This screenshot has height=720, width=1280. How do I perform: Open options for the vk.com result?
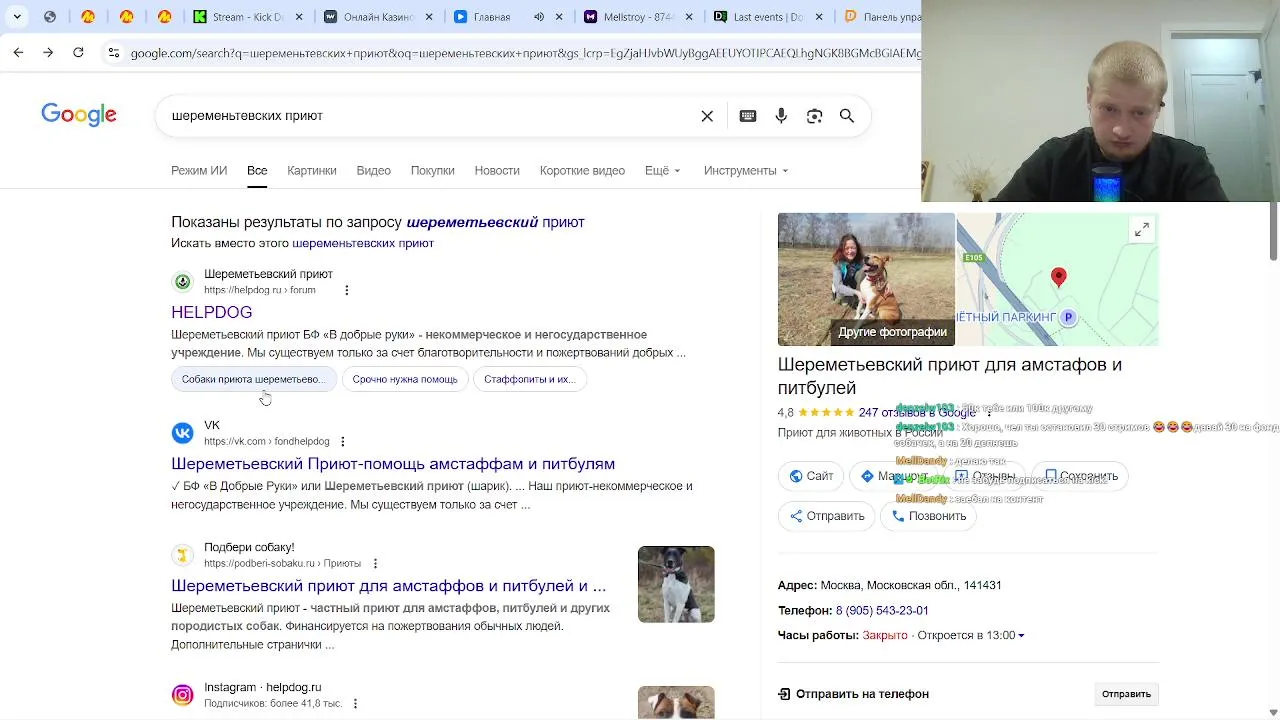tap(342, 441)
